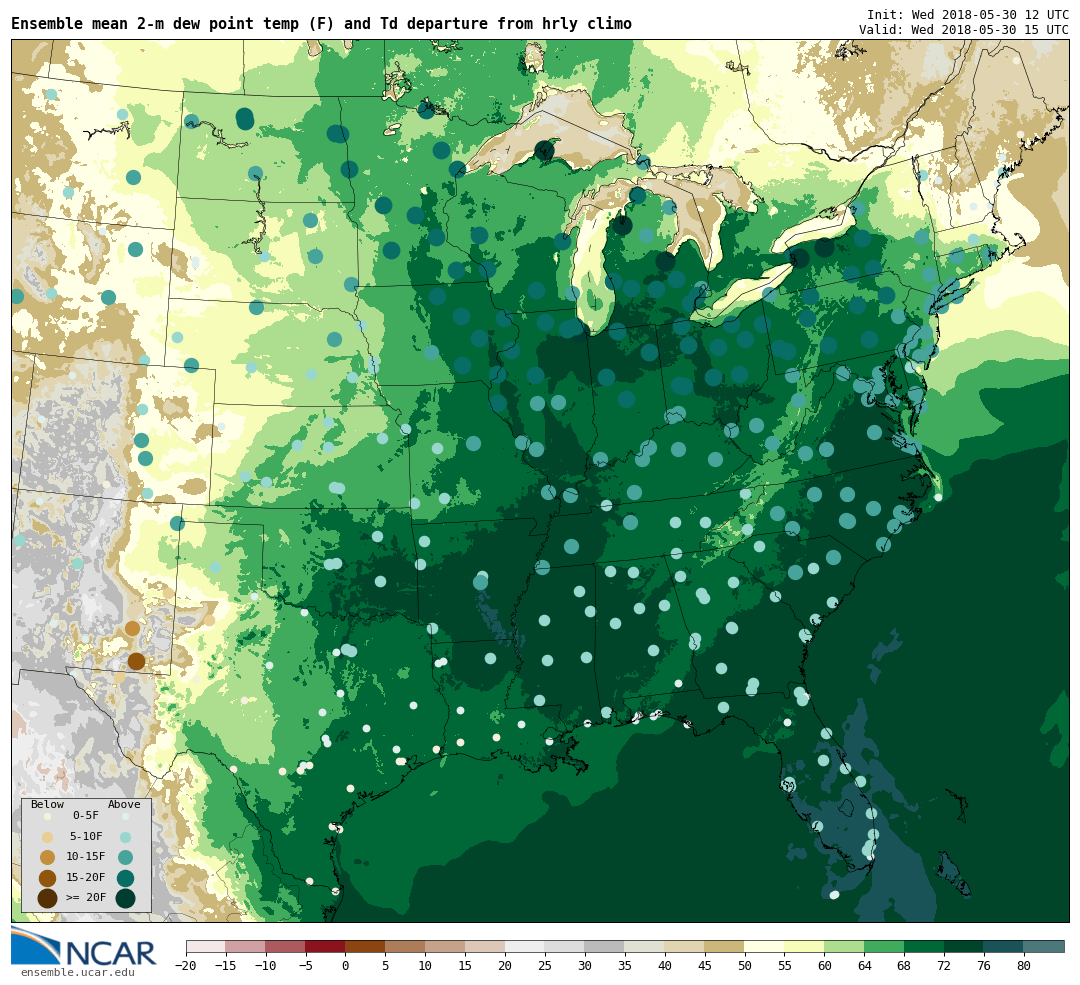Click the '64' colorbar tick label
Viewport: 1080px width, 985px height.
pyautogui.click(x=864, y=966)
